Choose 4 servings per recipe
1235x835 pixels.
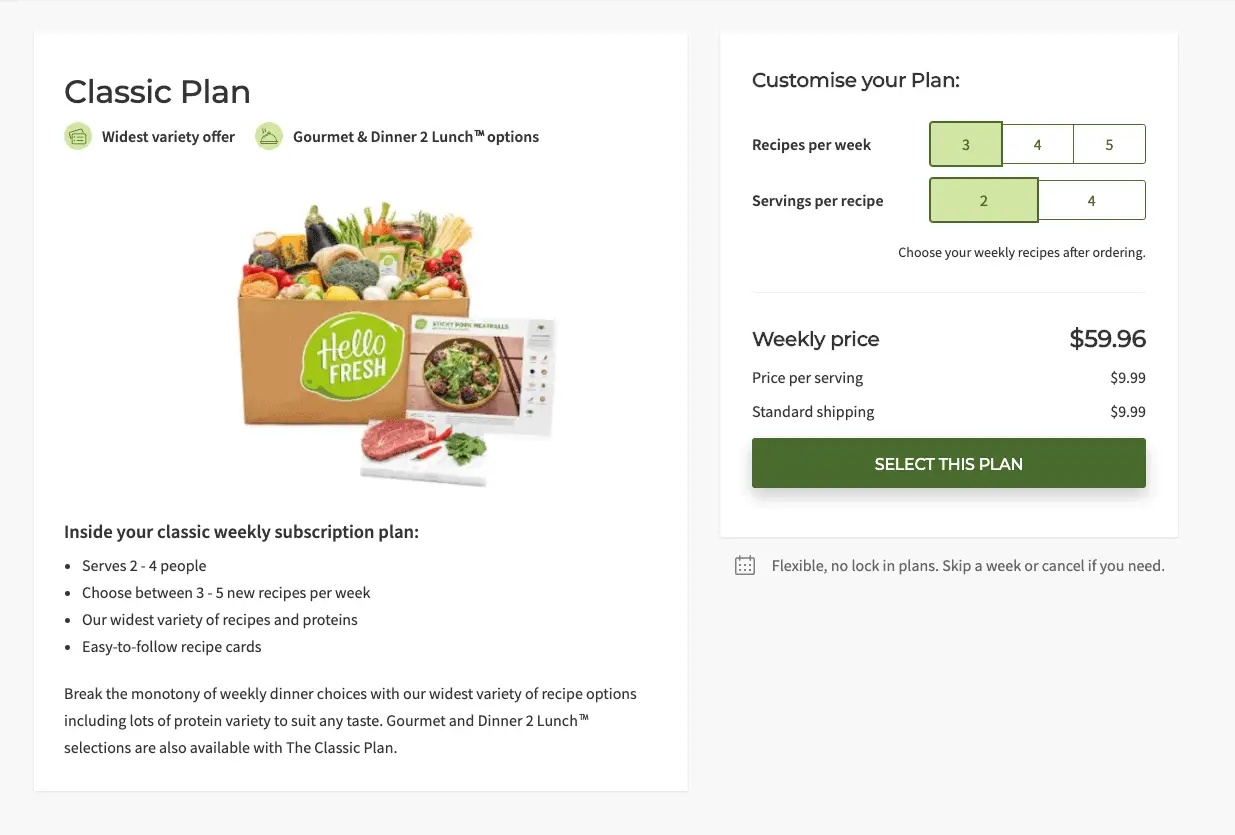[x=1091, y=200]
